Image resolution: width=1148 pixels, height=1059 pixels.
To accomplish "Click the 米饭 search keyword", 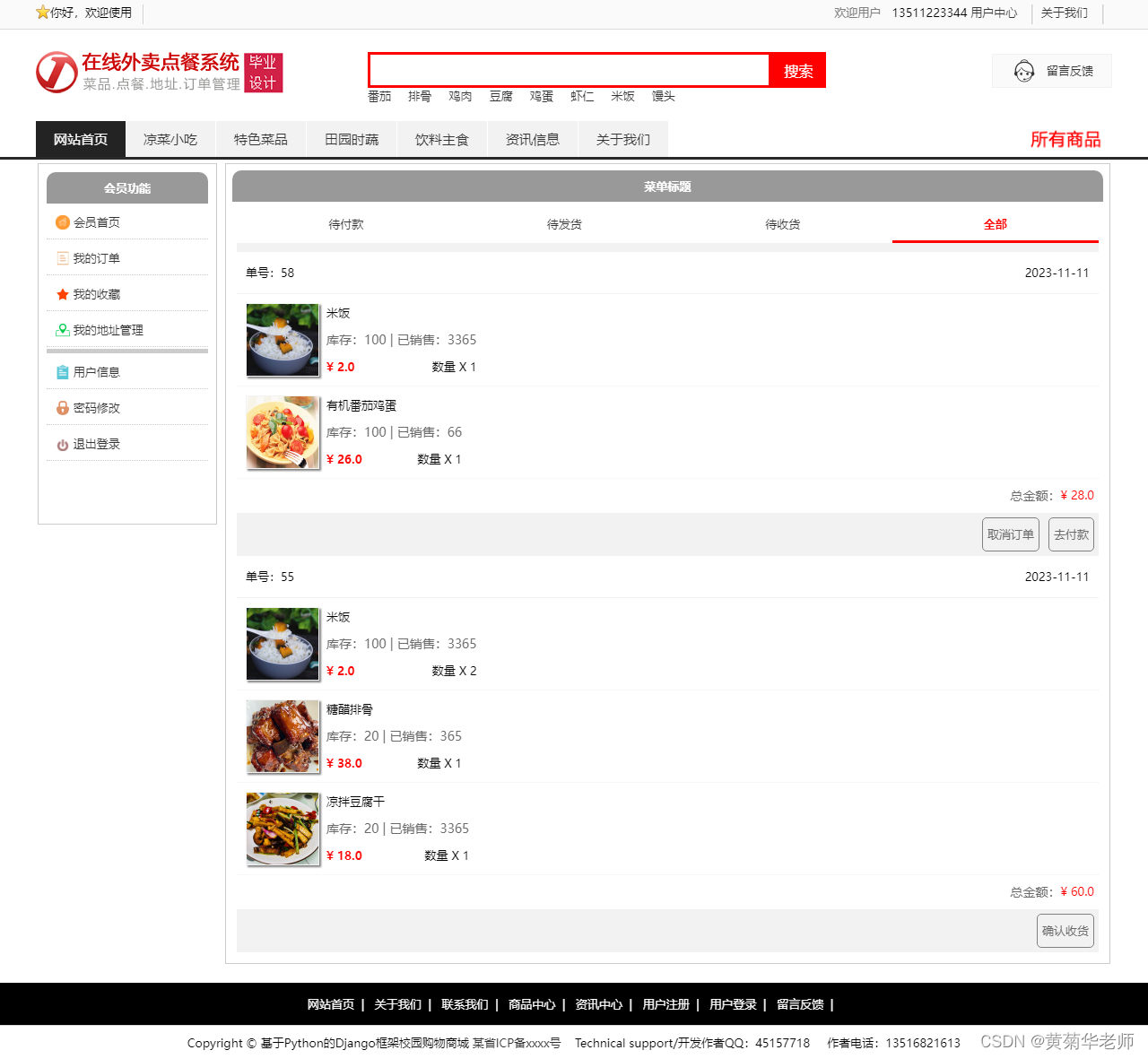I will point(622,96).
